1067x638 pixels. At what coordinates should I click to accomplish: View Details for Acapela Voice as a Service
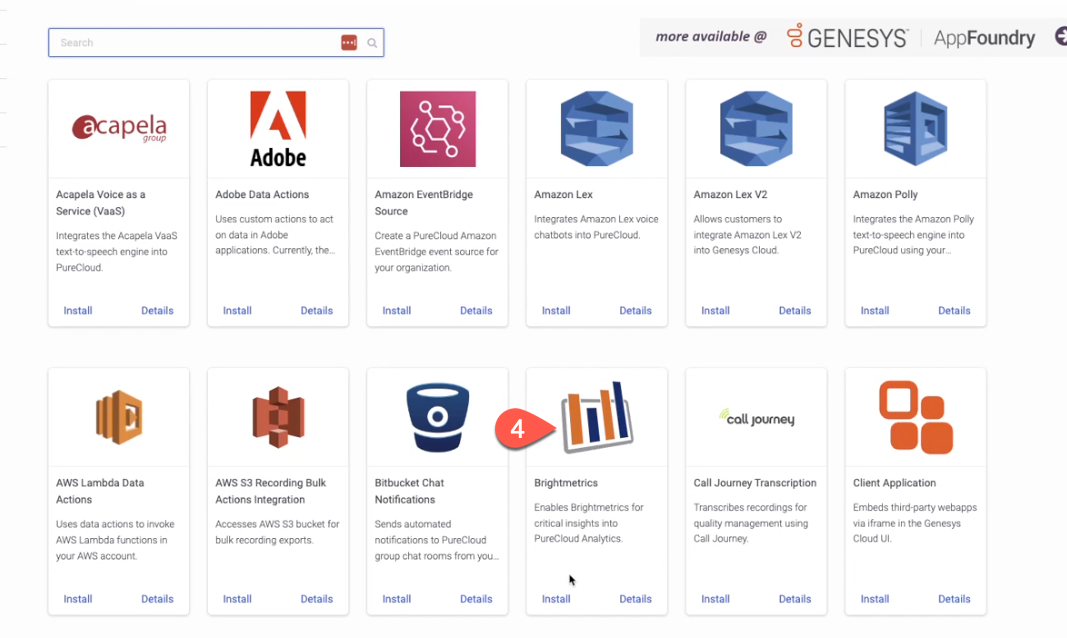click(157, 310)
